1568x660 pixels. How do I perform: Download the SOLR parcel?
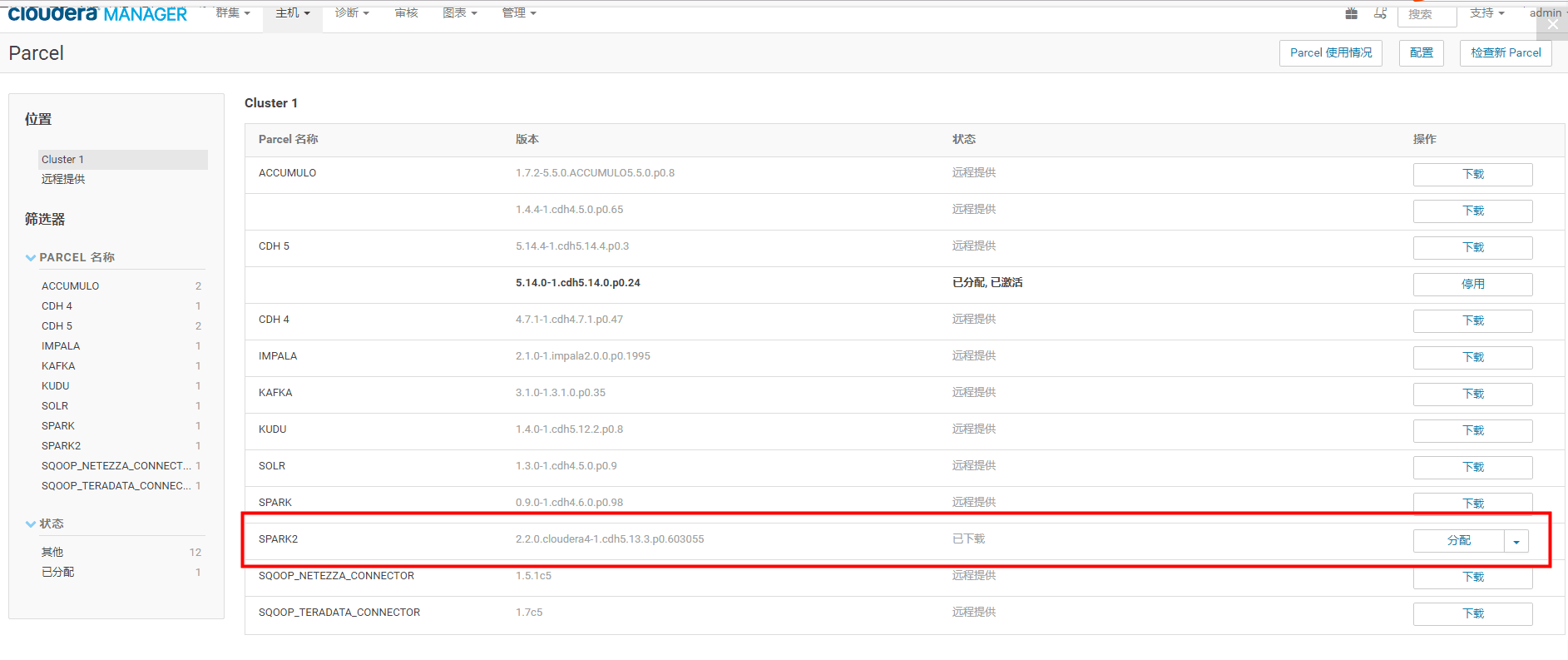[1472, 467]
